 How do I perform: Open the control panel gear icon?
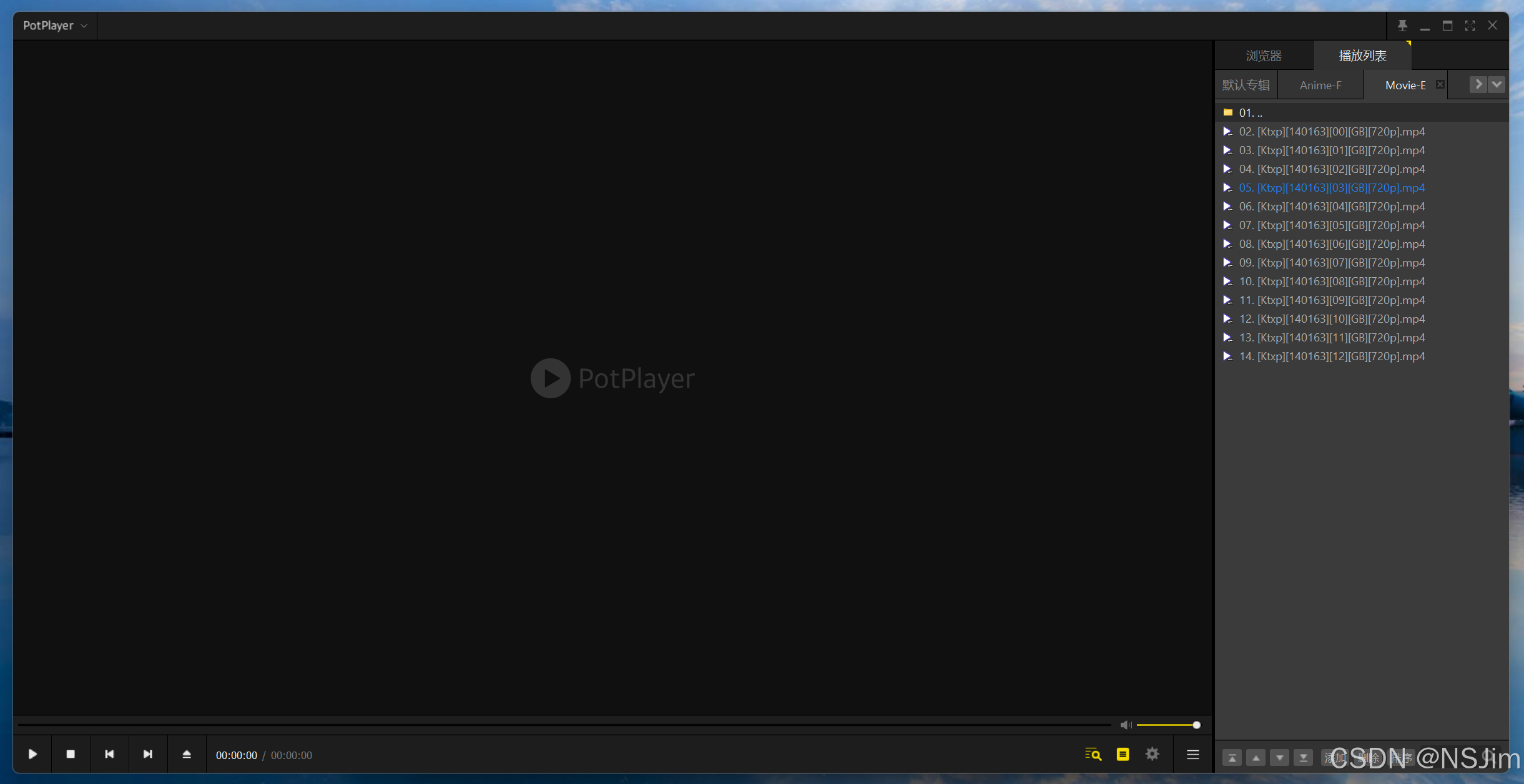[x=1153, y=754]
